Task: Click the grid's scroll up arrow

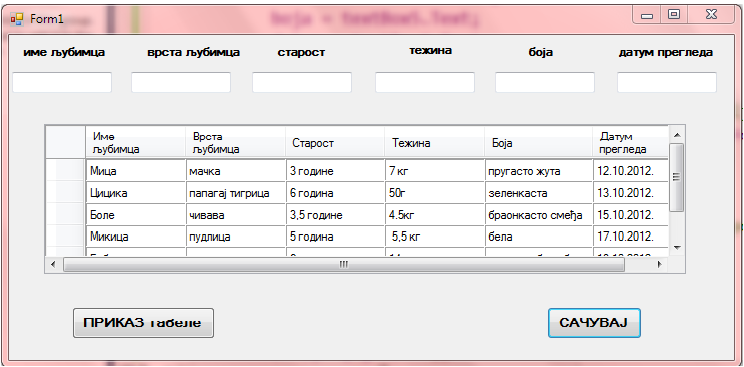Action: 677,134
